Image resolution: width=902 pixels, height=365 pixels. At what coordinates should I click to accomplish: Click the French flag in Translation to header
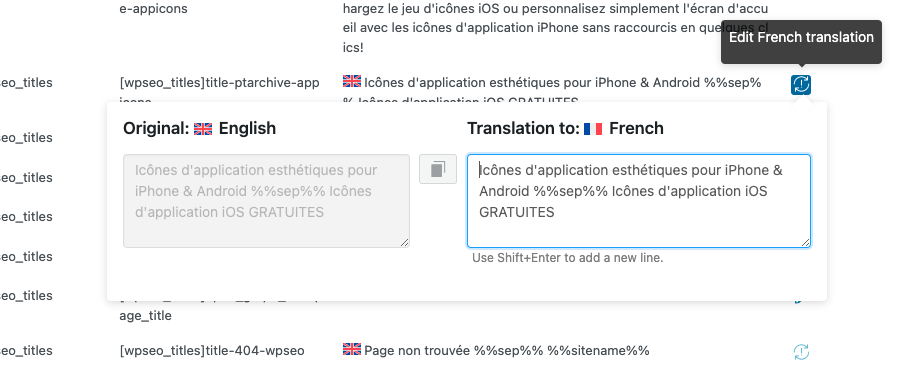[593, 128]
